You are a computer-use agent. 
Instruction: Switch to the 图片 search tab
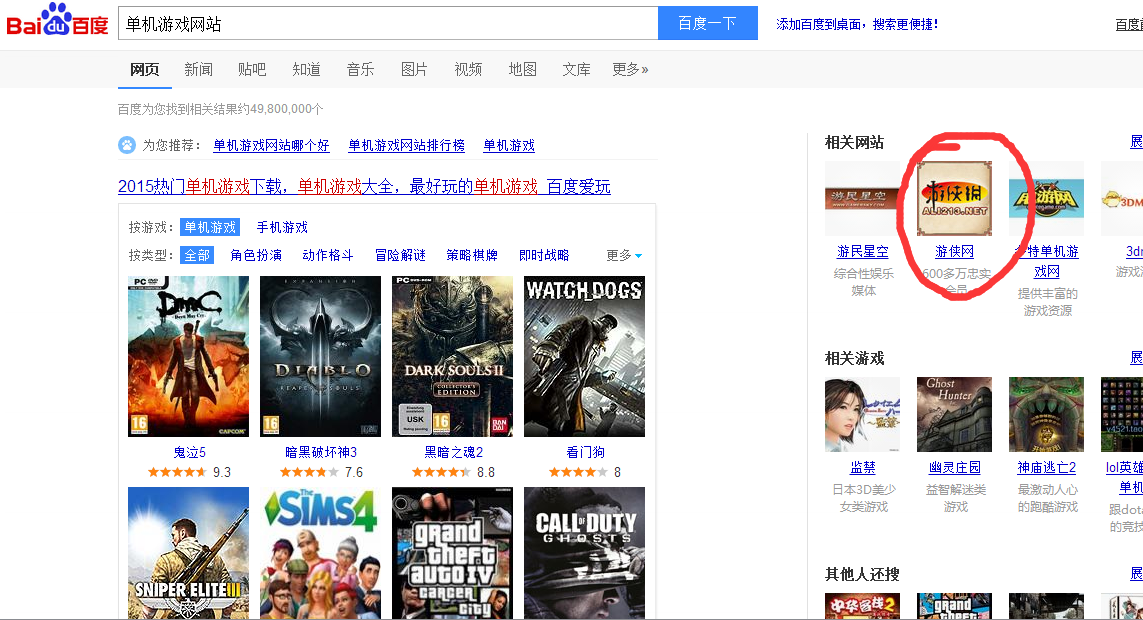[x=414, y=69]
